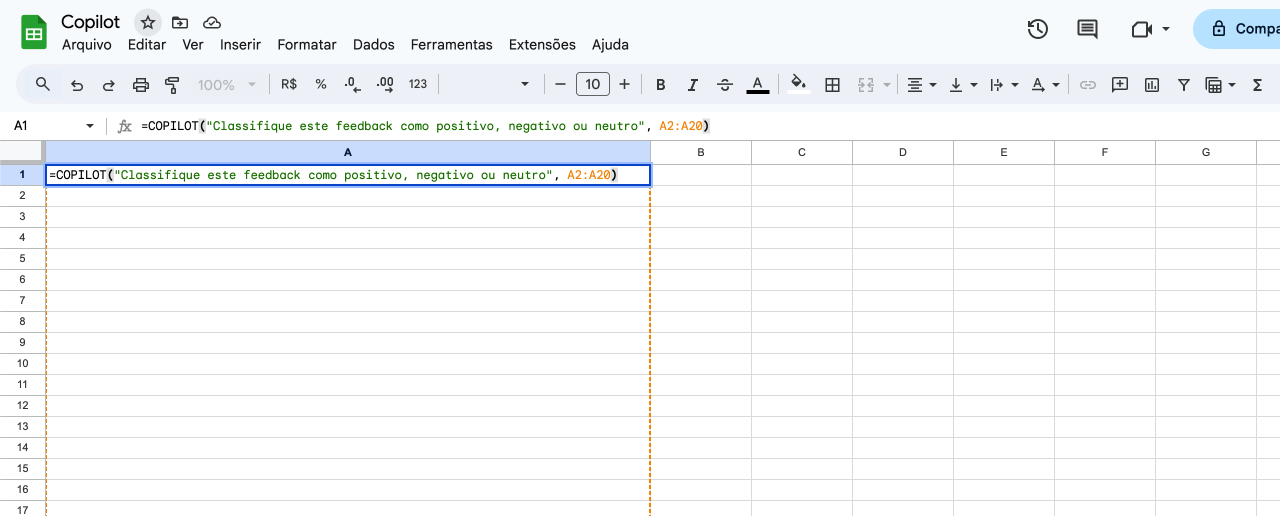Screen dimensions: 1280x516
Task: Select column D header
Action: (x=903, y=152)
